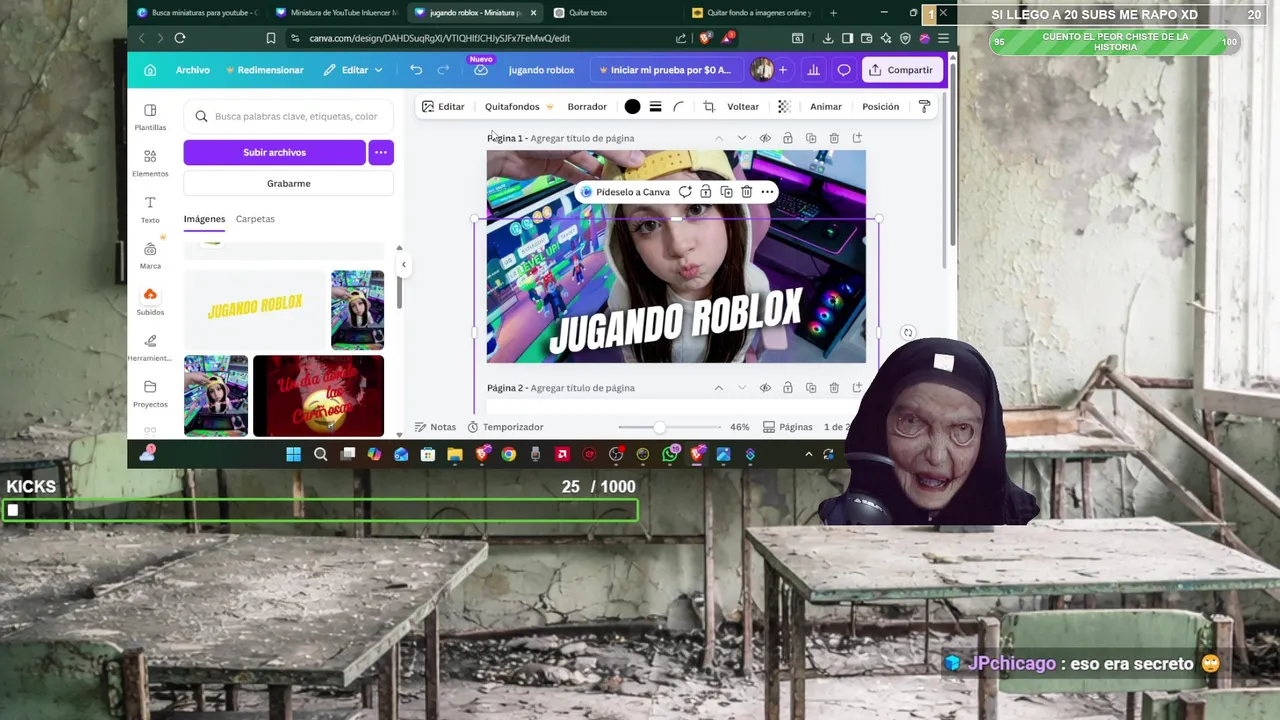Click the uploads search input field

[289, 116]
